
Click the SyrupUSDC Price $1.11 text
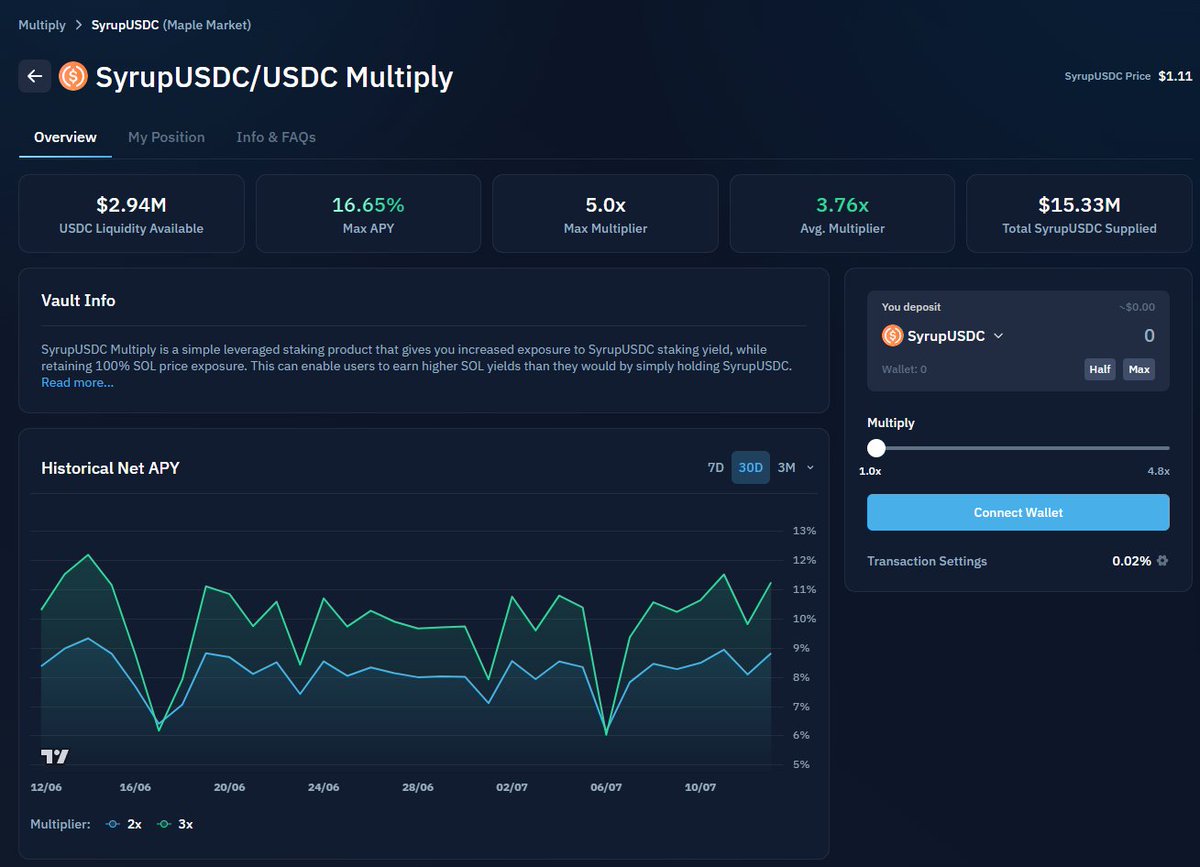point(1128,76)
